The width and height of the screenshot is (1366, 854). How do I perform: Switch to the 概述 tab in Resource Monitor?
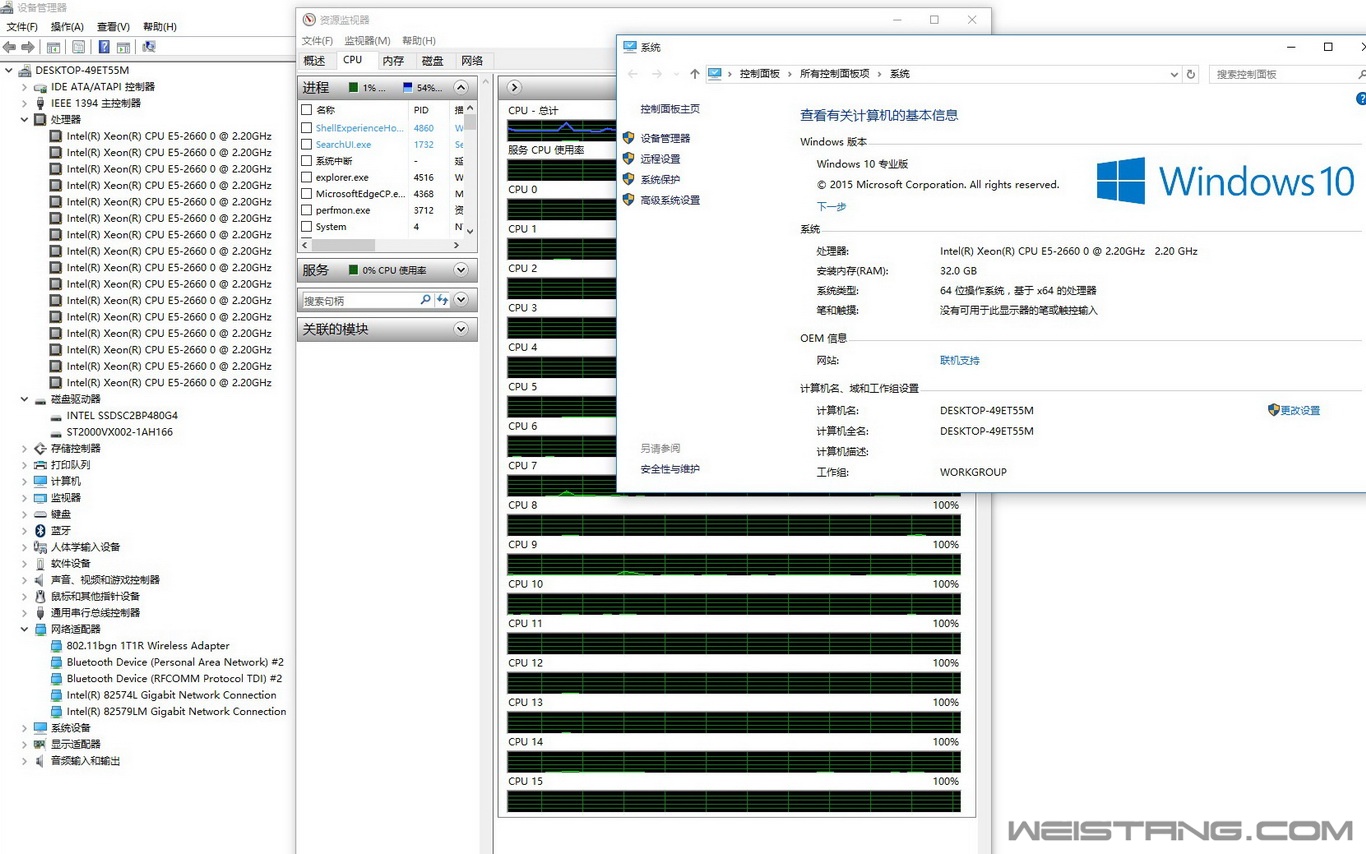[315, 61]
